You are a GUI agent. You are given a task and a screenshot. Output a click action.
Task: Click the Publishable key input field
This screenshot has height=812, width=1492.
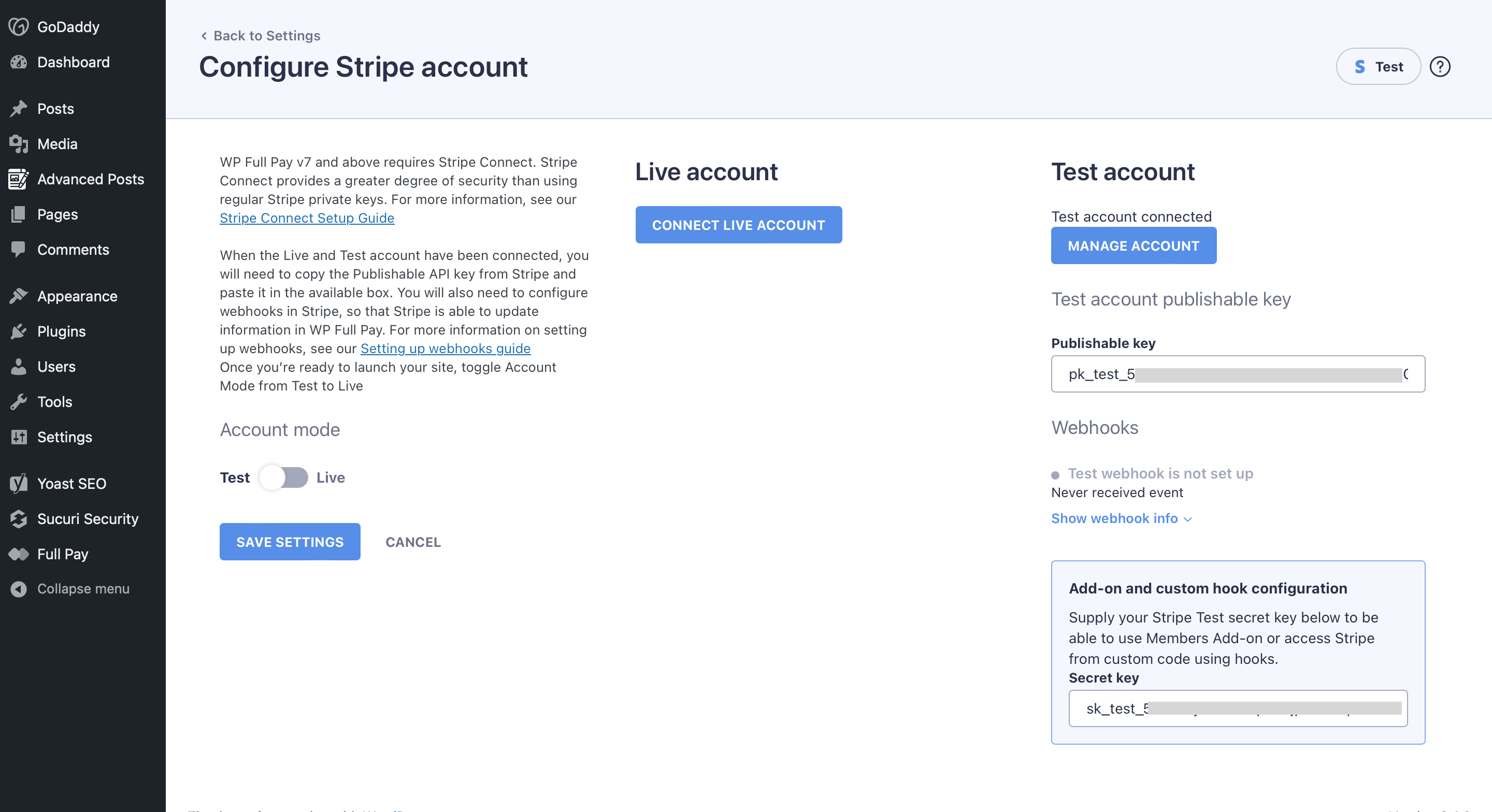coord(1237,374)
